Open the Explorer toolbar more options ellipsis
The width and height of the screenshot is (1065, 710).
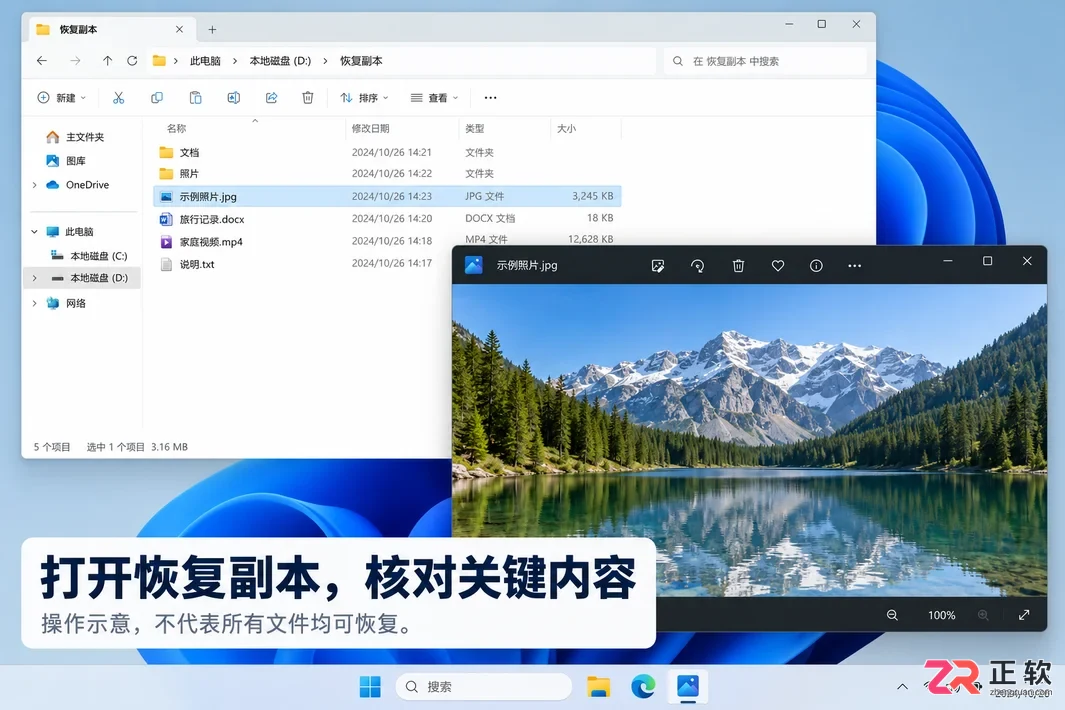[x=490, y=98]
